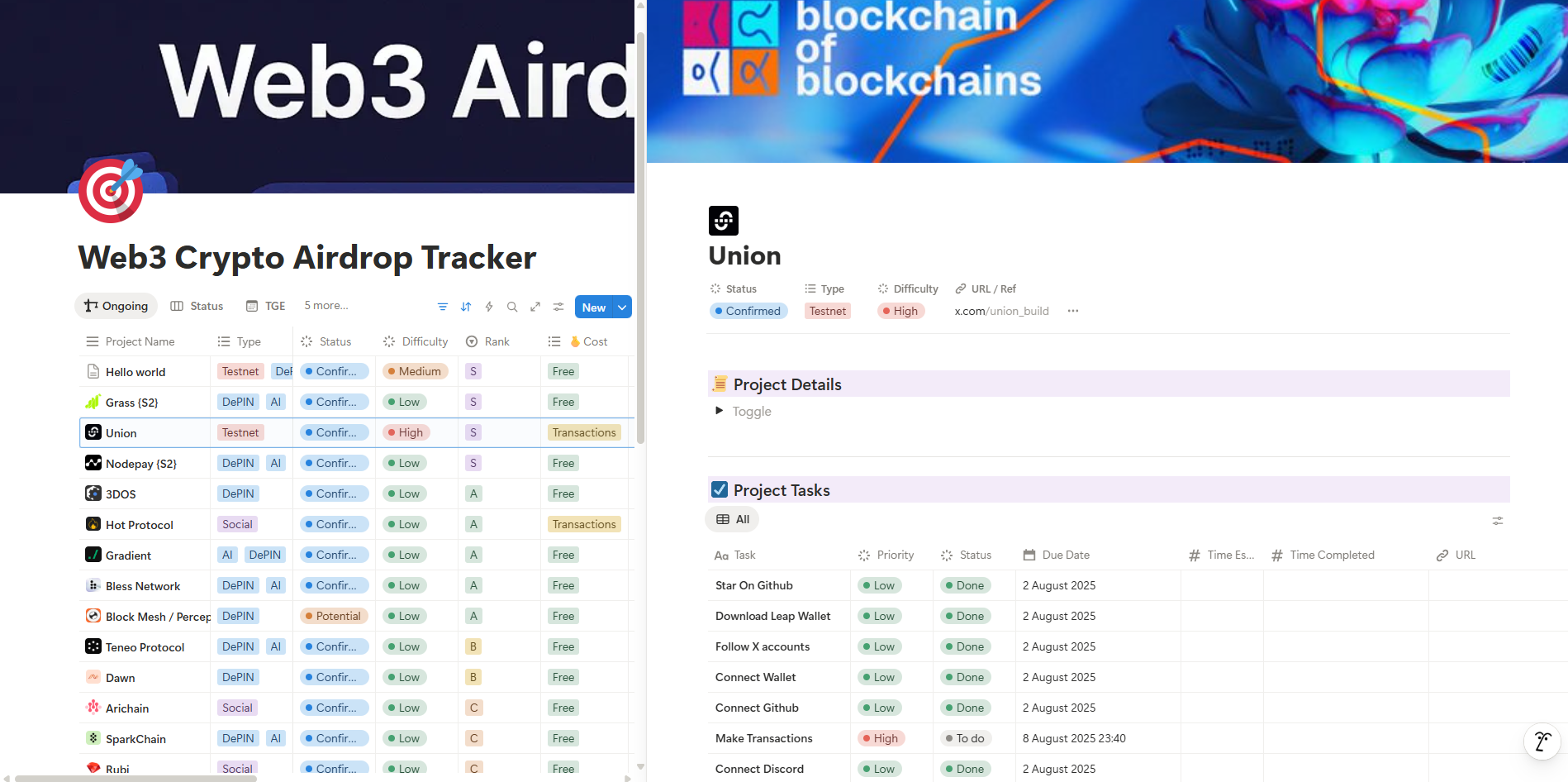
Task: Click the Nodepay (S2) project icon
Action: (x=93, y=463)
